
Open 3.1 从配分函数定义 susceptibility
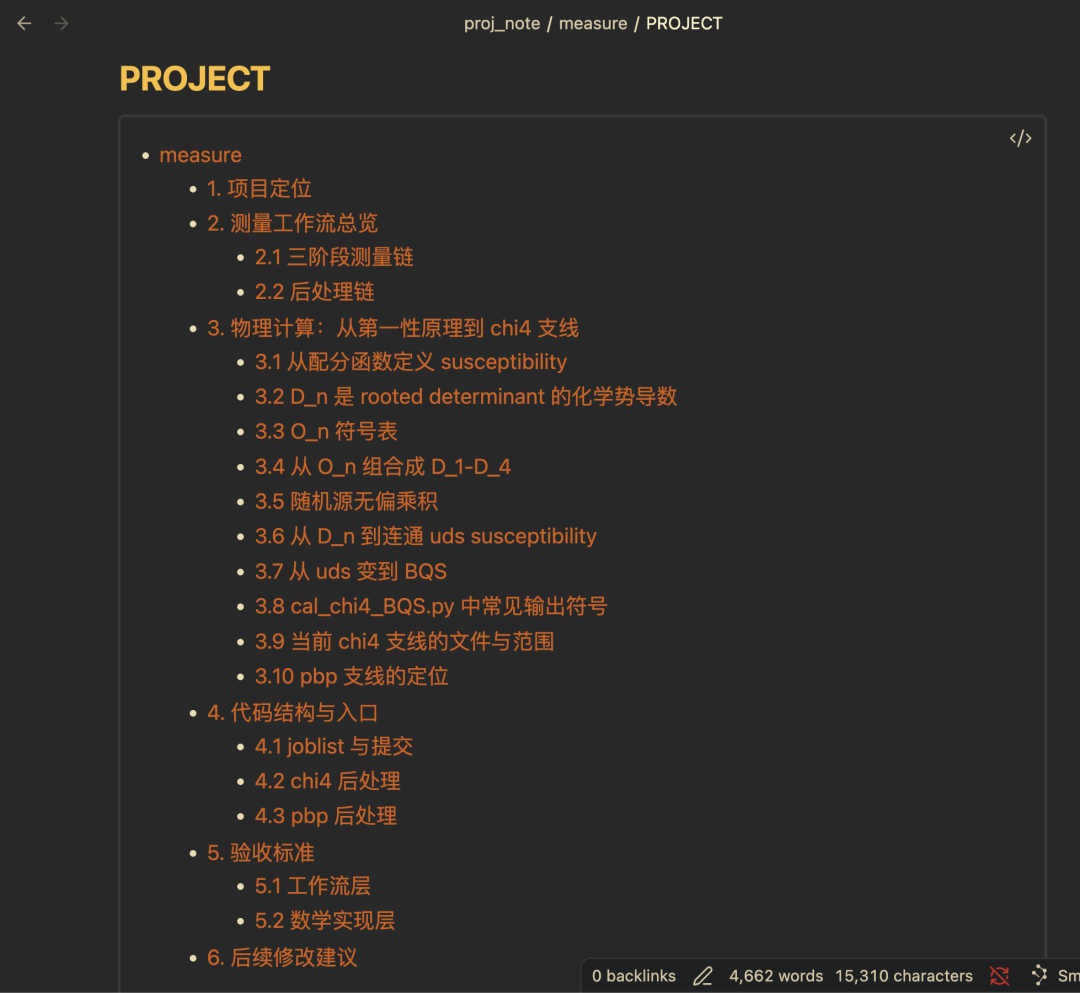pos(411,362)
